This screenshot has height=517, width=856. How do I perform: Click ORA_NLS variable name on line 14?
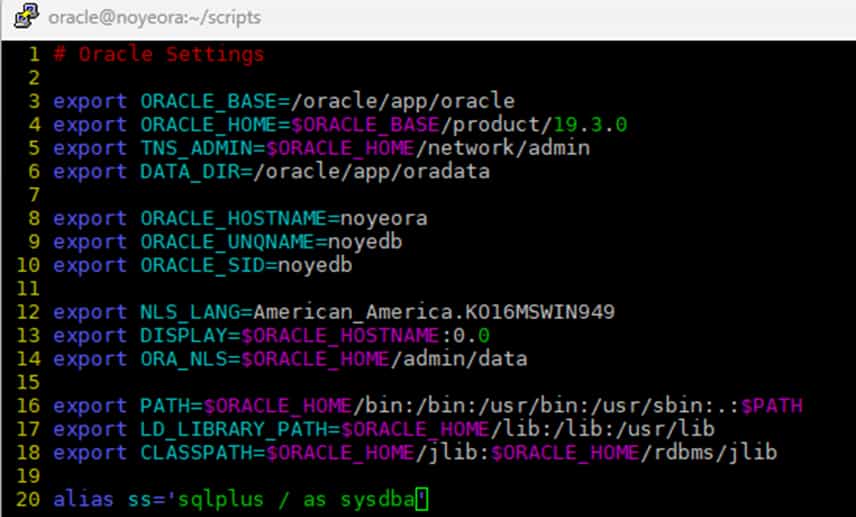pos(184,359)
